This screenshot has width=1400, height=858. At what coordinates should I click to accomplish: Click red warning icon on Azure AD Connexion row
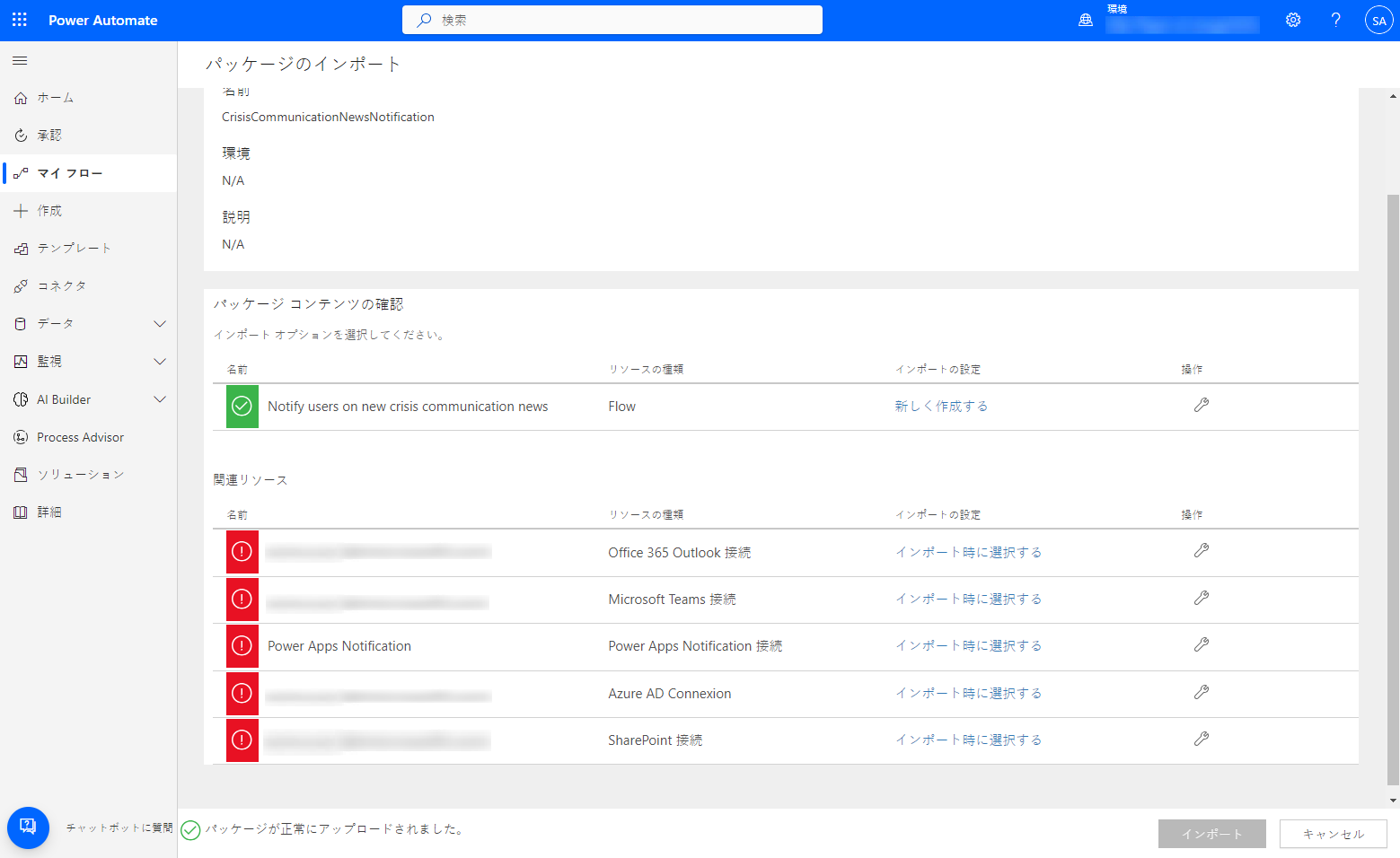pos(242,693)
